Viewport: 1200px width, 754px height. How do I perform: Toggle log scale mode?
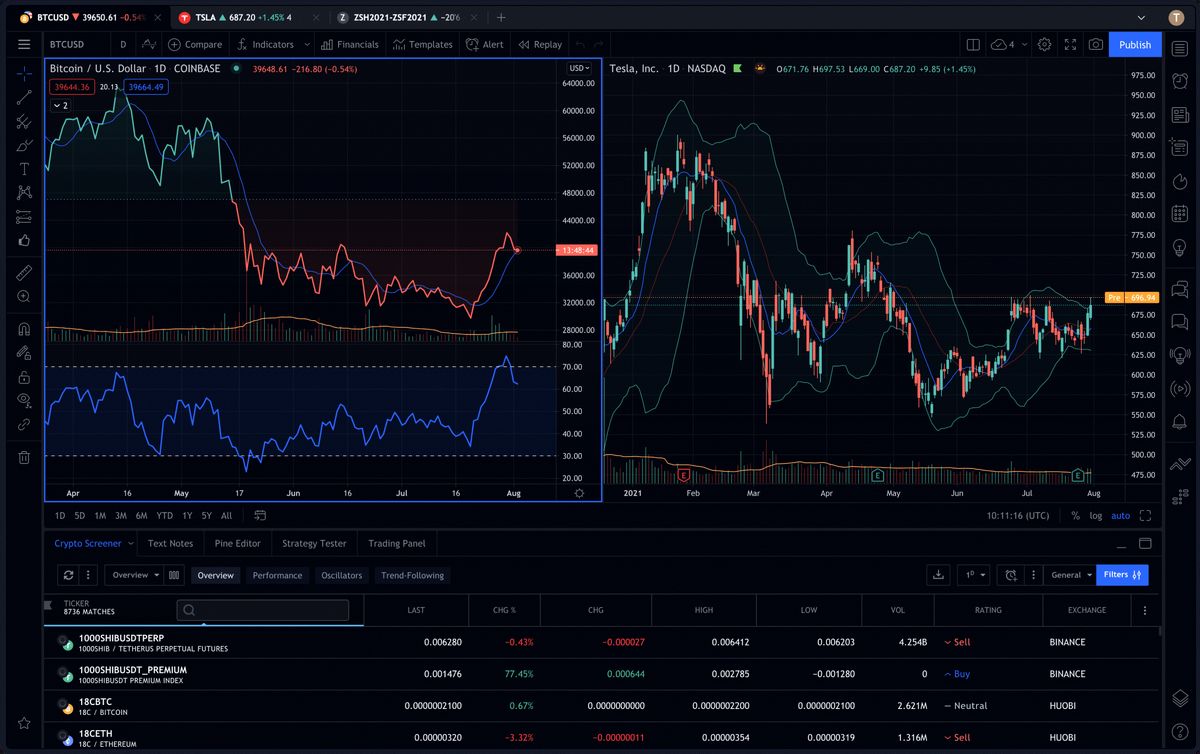point(1095,516)
